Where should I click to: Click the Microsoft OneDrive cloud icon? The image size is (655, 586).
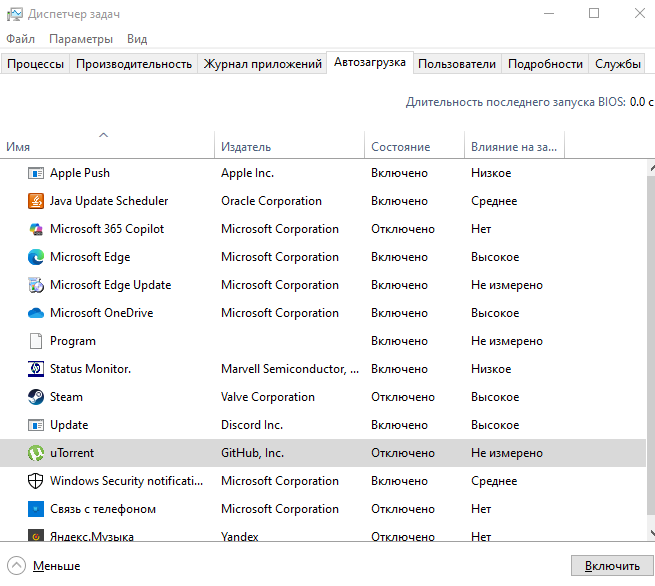(x=36, y=313)
